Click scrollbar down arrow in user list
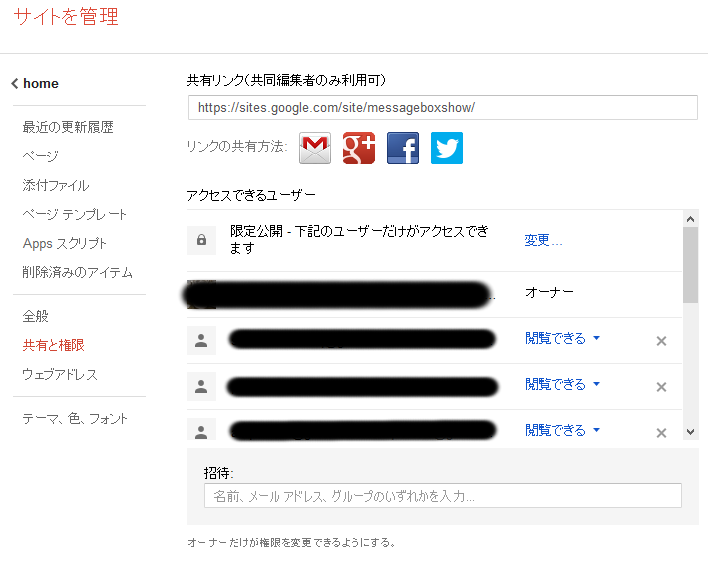Screen dimensions: 708x561 tap(690, 432)
